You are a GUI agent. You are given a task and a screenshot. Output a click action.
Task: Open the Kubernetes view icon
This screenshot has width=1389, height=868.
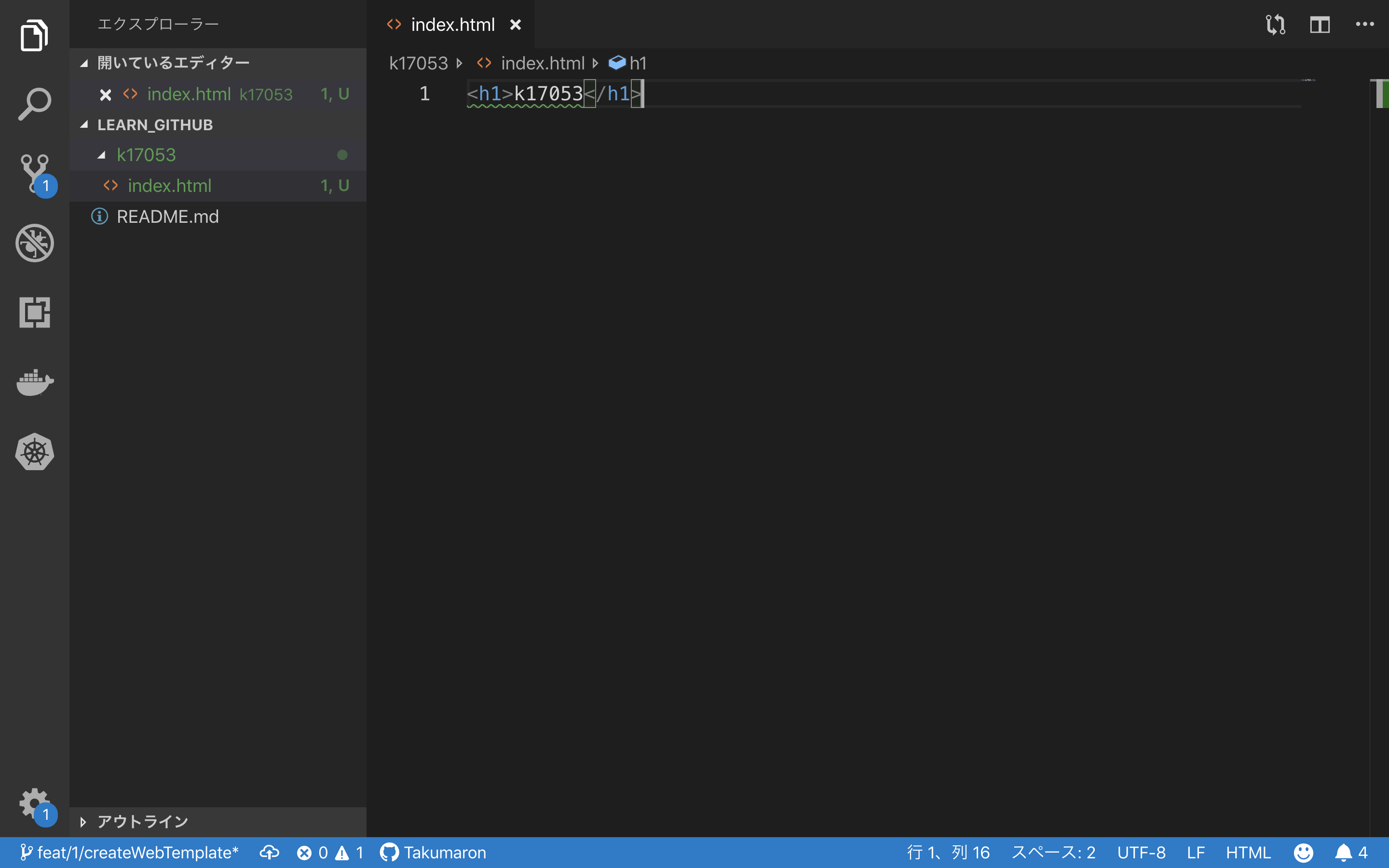tap(34, 452)
